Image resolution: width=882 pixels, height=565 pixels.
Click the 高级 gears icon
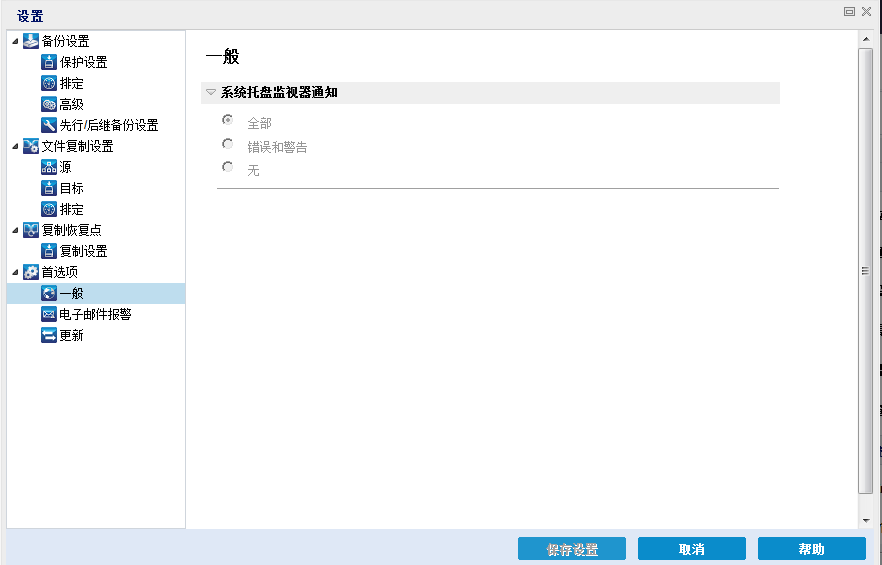[x=49, y=104]
